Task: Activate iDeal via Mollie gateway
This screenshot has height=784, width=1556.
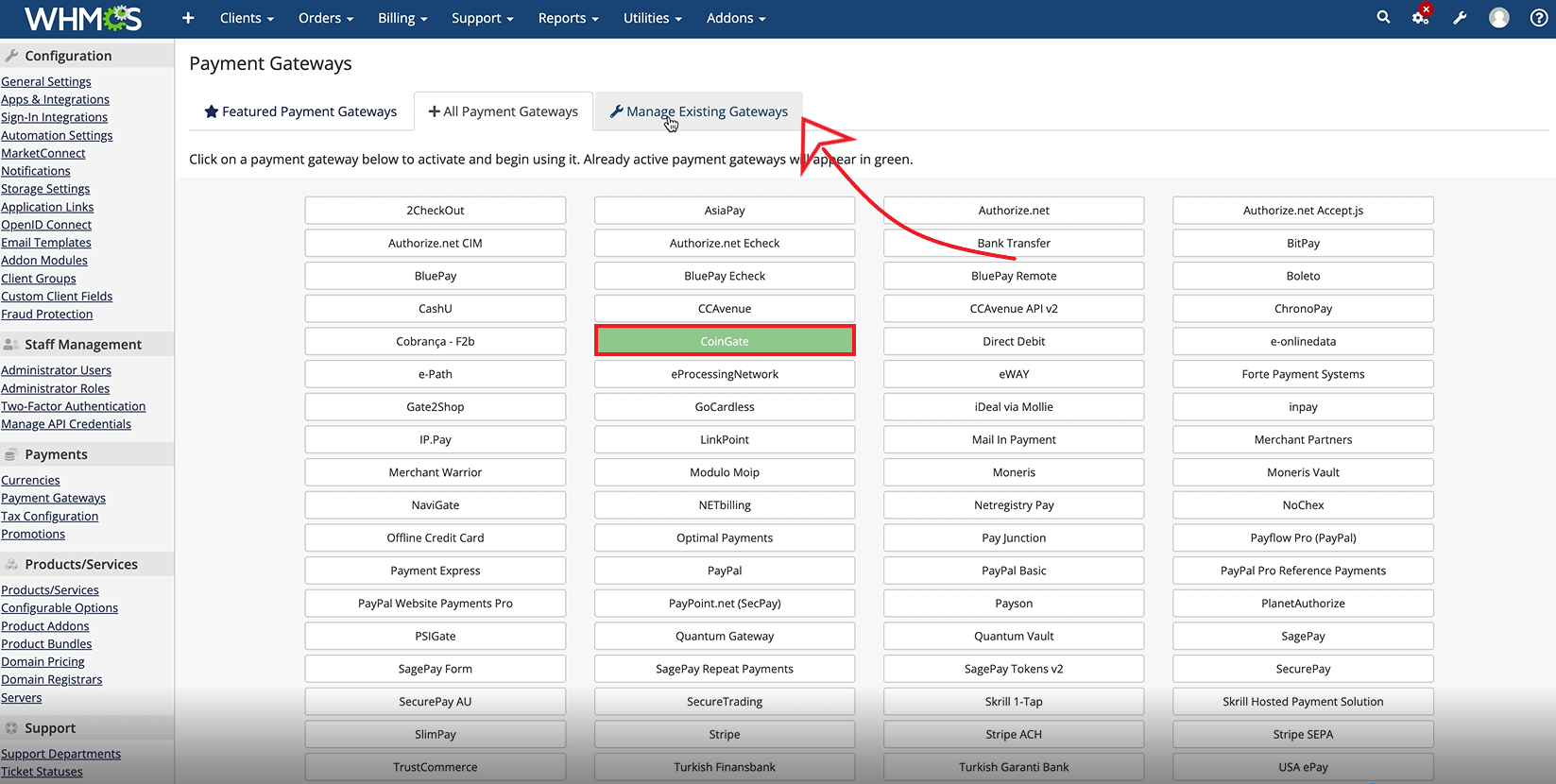Action: pos(1014,406)
